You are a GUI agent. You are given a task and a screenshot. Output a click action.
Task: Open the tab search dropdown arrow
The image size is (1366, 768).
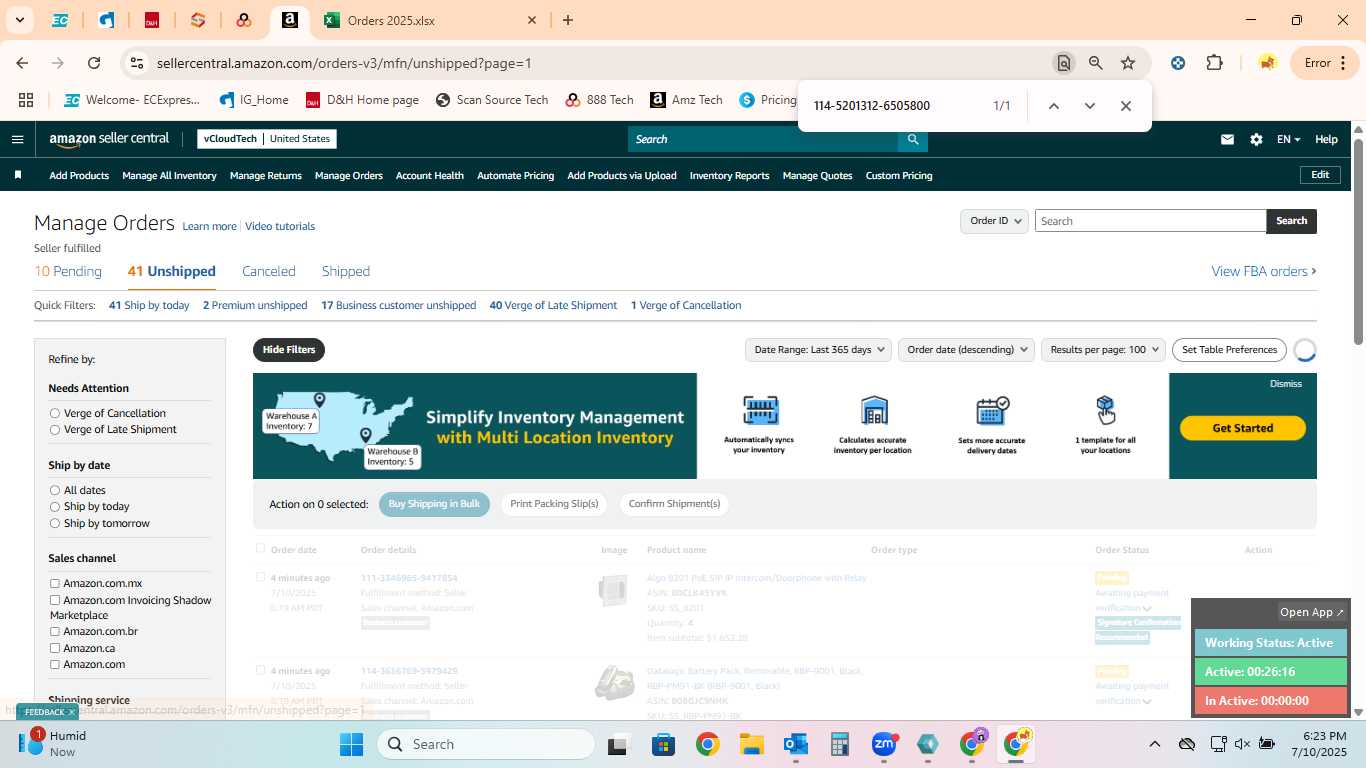click(19, 20)
